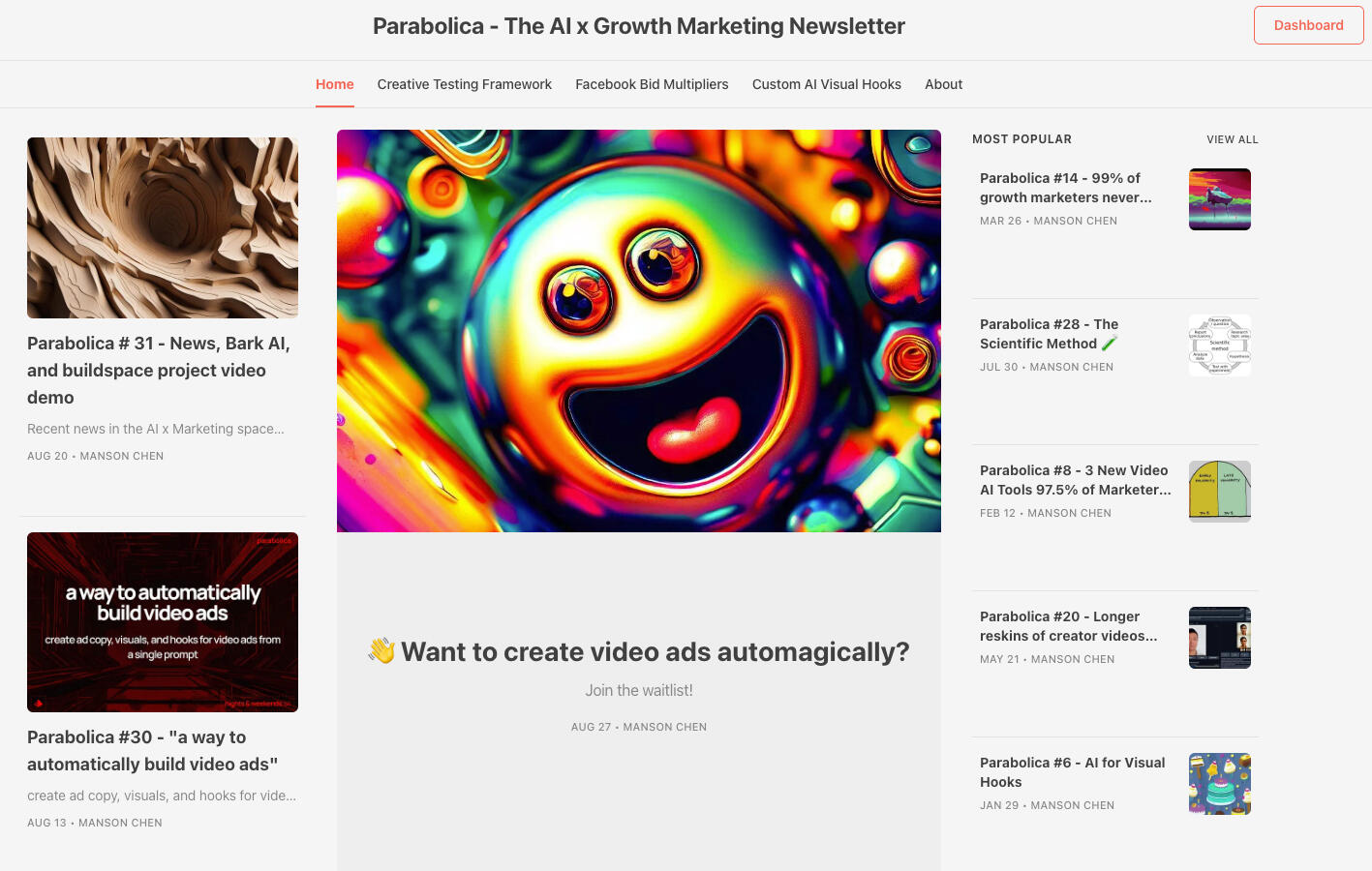Open the Scientific Method diagram thumbnail

(x=1219, y=345)
